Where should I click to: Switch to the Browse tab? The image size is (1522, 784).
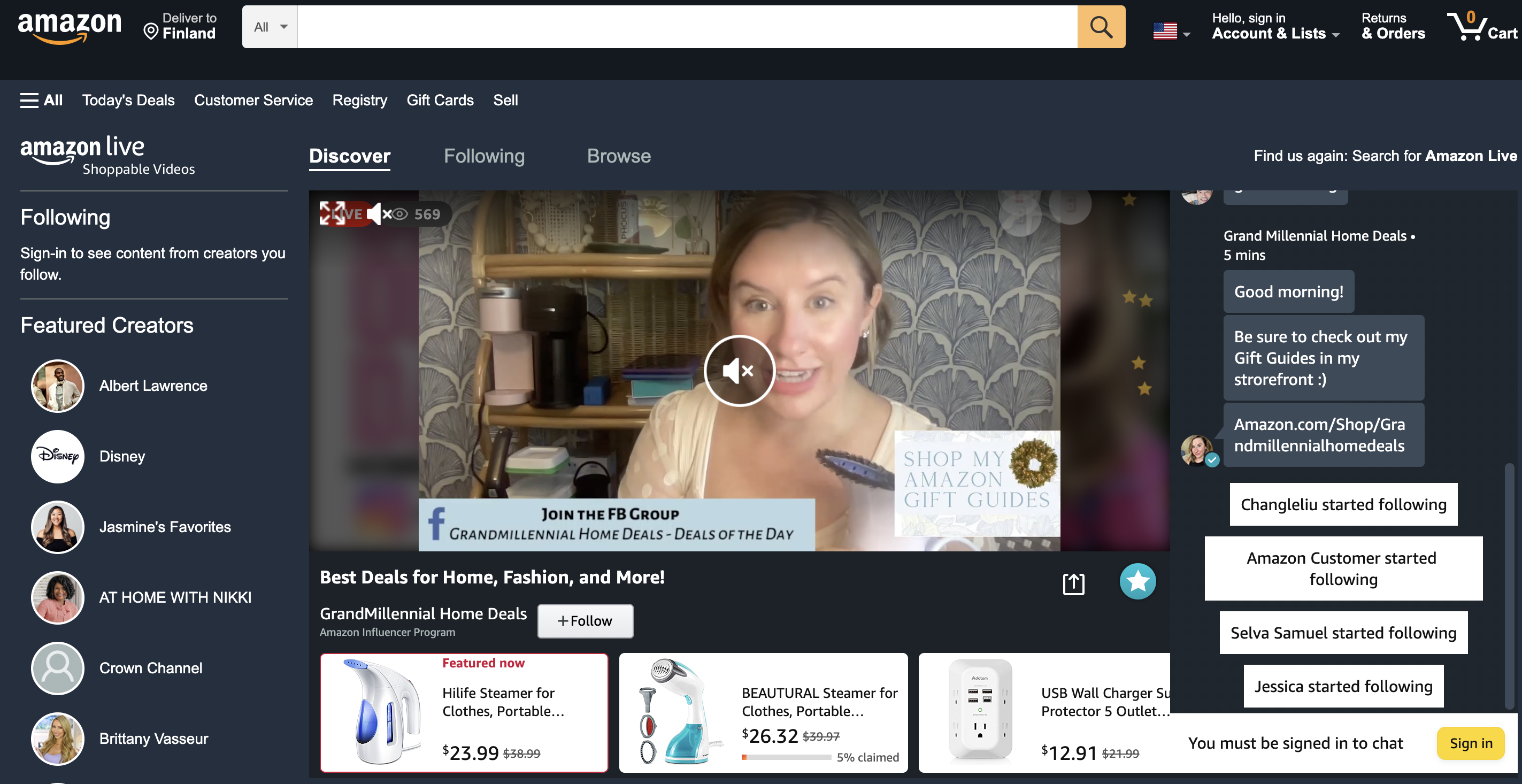coord(619,156)
